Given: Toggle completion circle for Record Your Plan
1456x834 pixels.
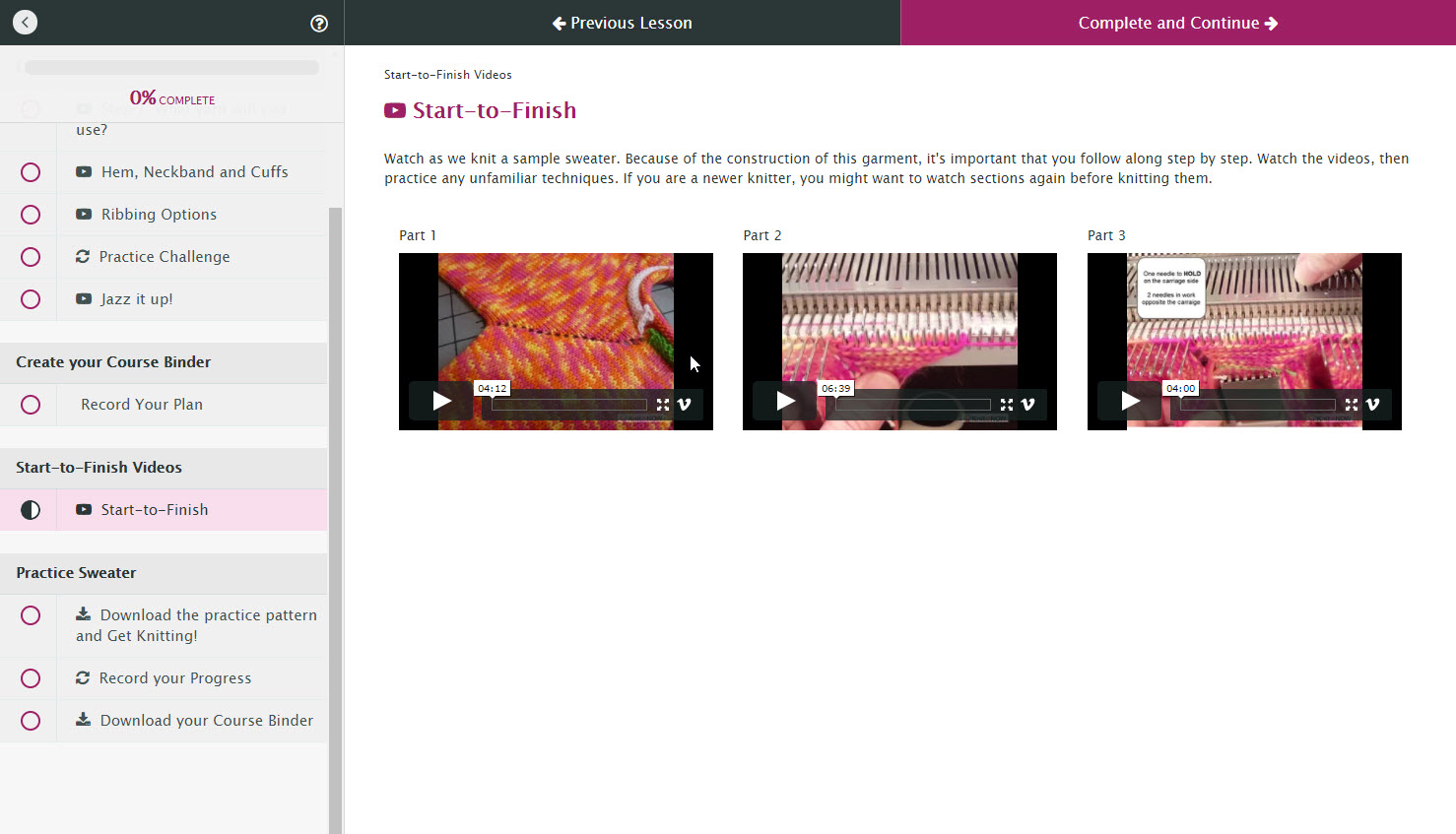Looking at the screenshot, I should [x=31, y=405].
